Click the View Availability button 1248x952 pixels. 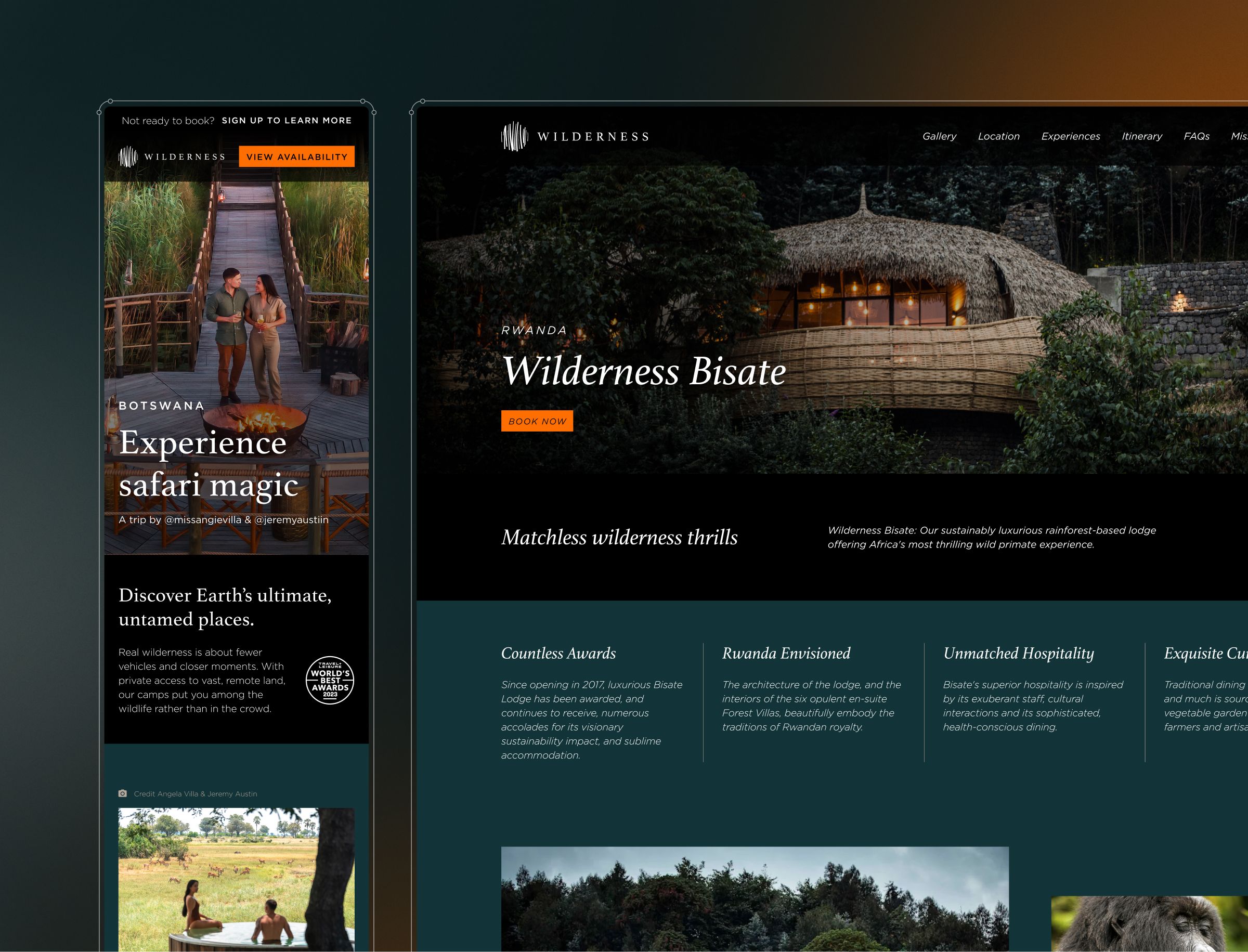[x=296, y=157]
